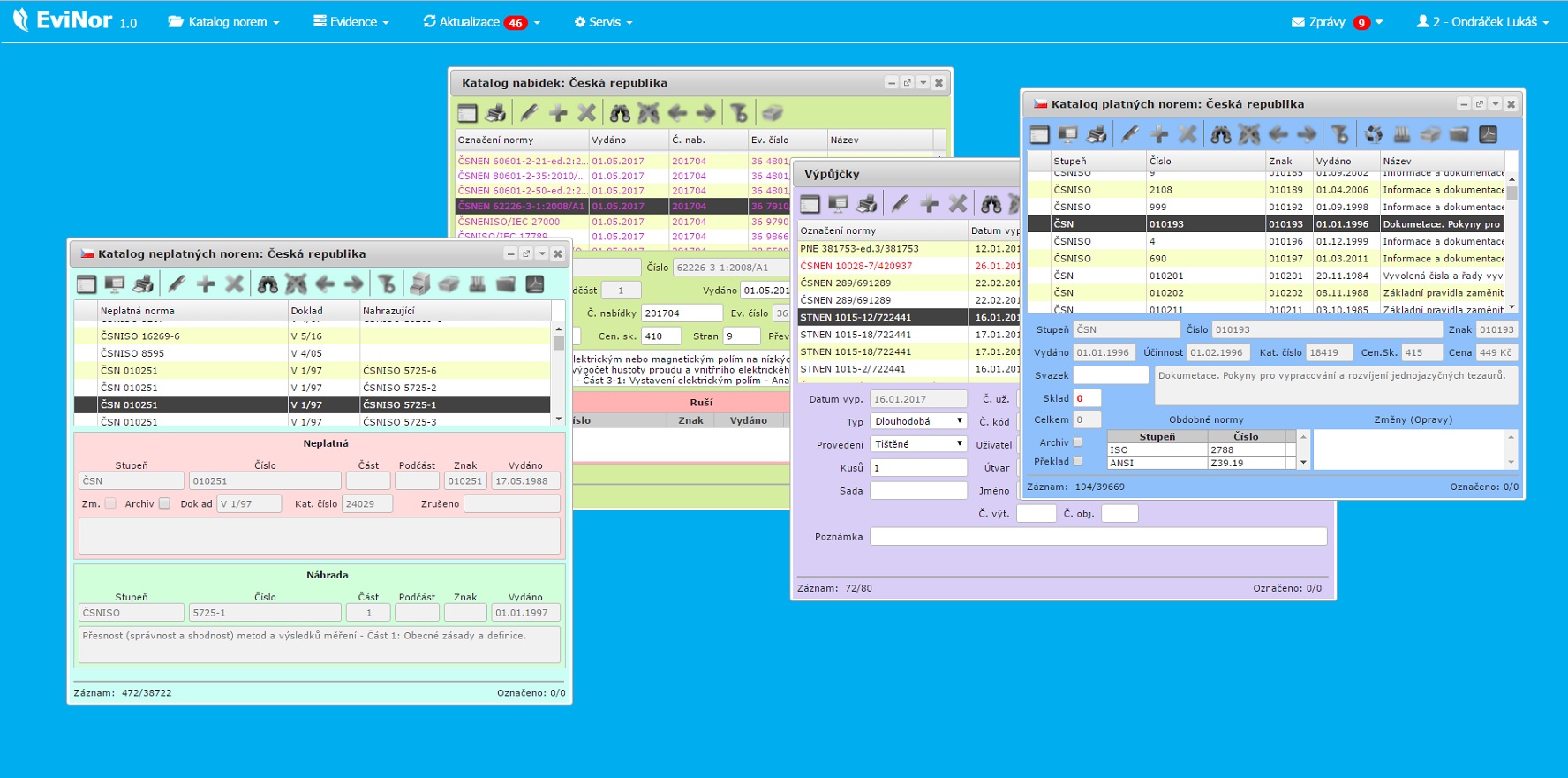Check Archiv checkbox in Katalog neplatných norem
1568x778 pixels.
(164, 503)
